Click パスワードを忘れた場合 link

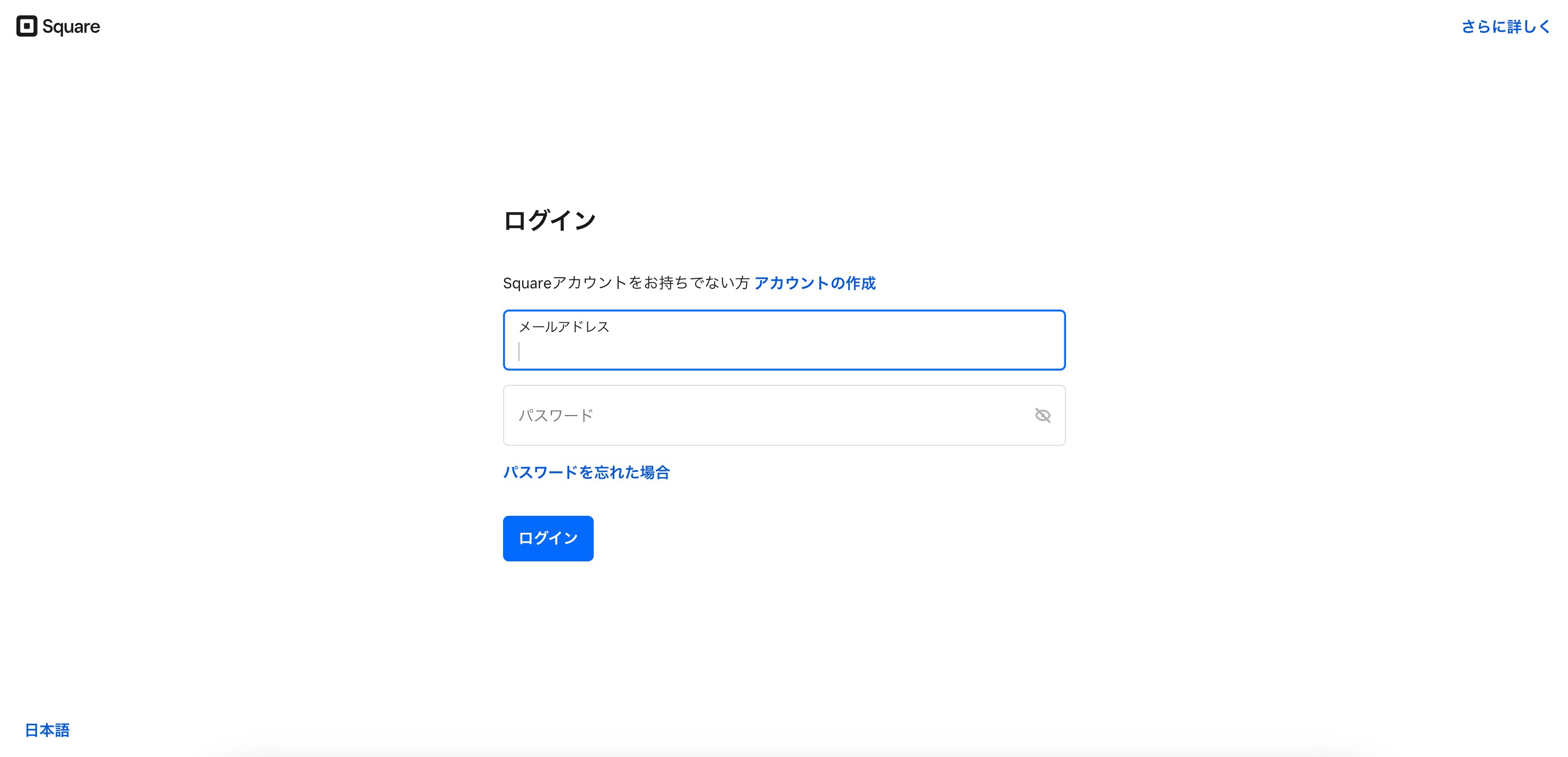tap(586, 472)
